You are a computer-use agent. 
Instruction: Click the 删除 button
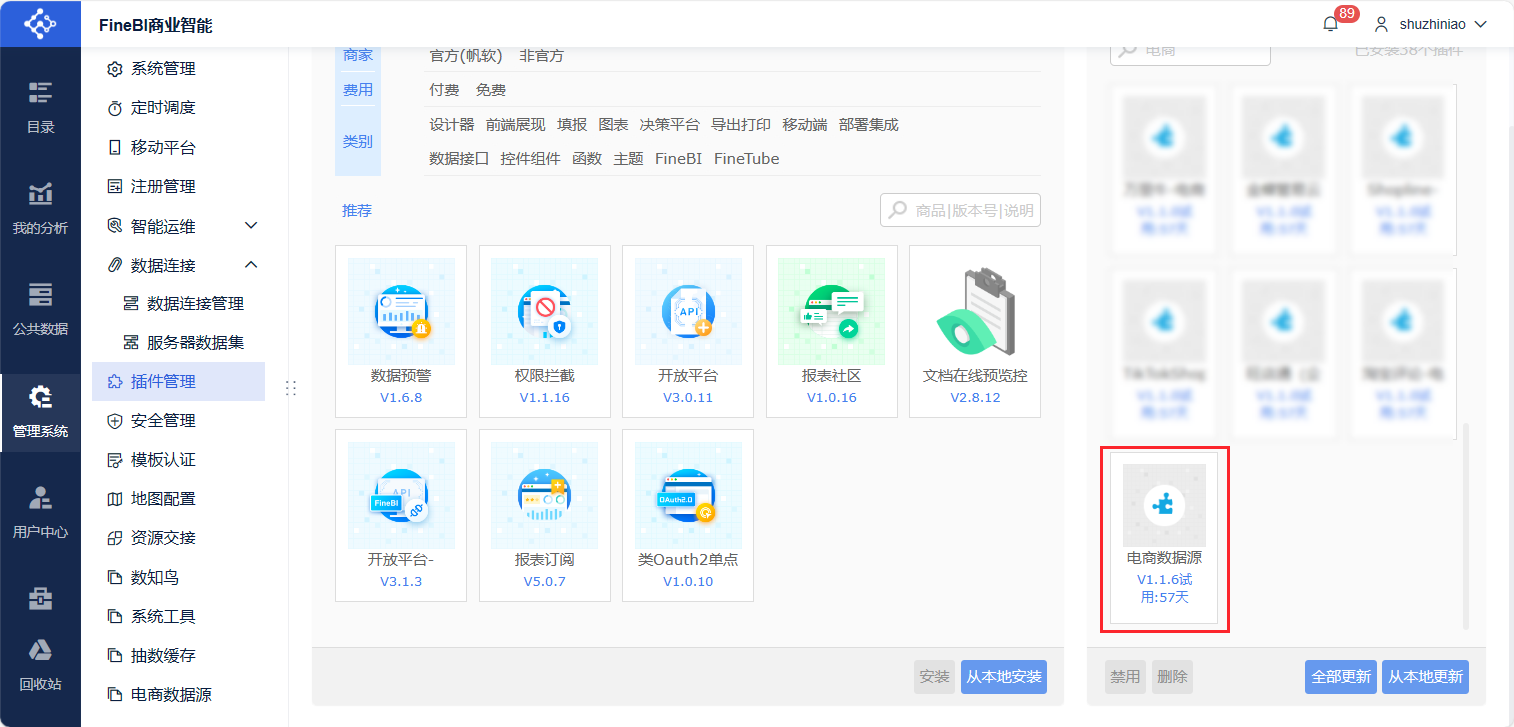click(x=1172, y=677)
